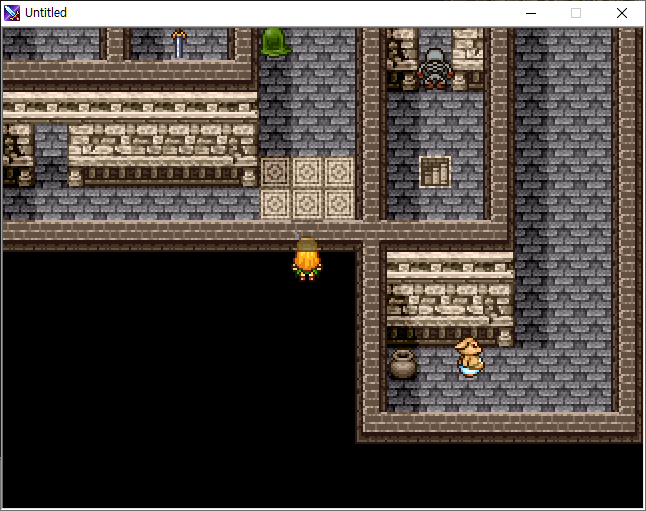The width and height of the screenshot is (646, 511).
Task: Click the disabled maximize button
Action: (x=576, y=13)
